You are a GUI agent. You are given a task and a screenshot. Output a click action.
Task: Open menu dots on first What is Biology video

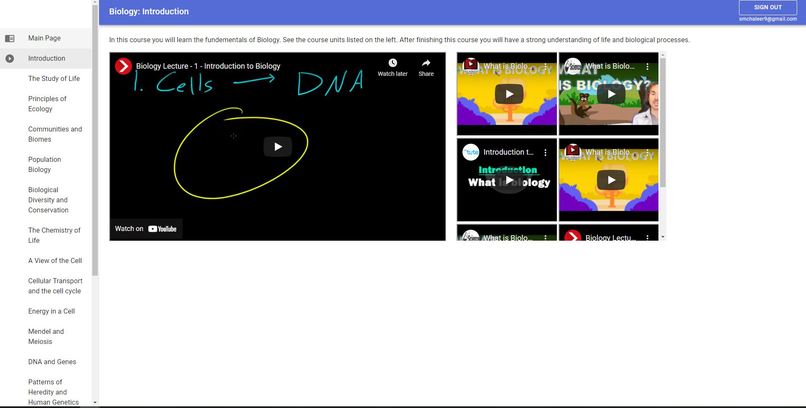click(x=545, y=67)
